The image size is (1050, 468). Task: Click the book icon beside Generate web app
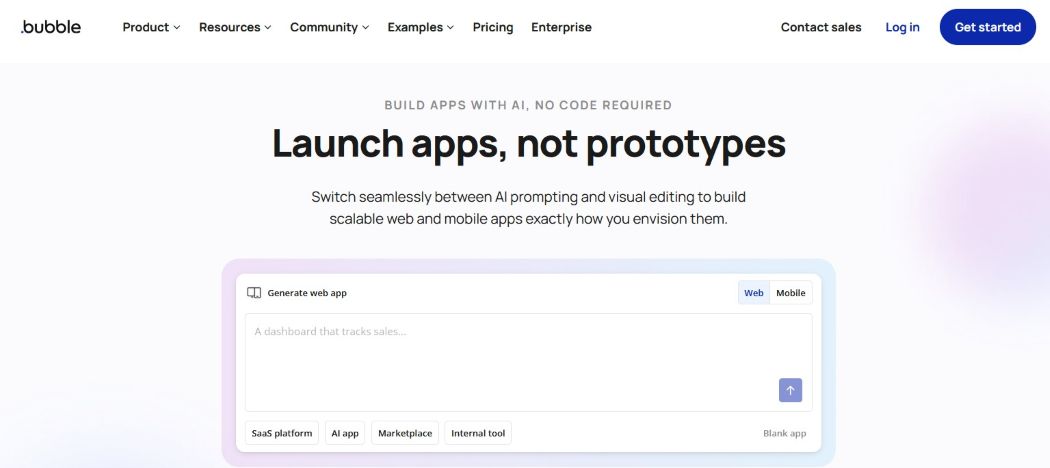[x=254, y=293]
